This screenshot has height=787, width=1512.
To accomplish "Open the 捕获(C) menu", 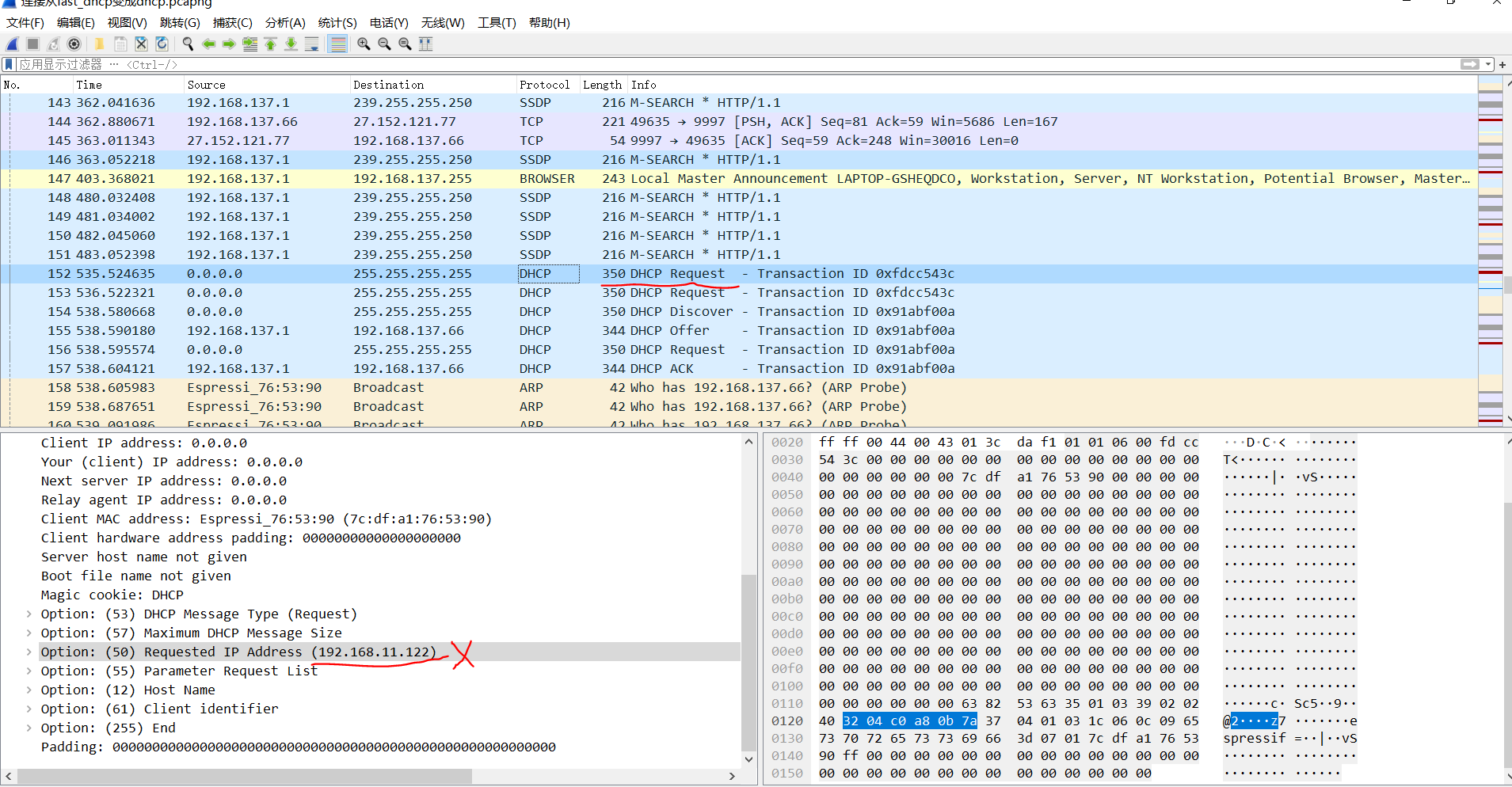I will [x=232, y=23].
